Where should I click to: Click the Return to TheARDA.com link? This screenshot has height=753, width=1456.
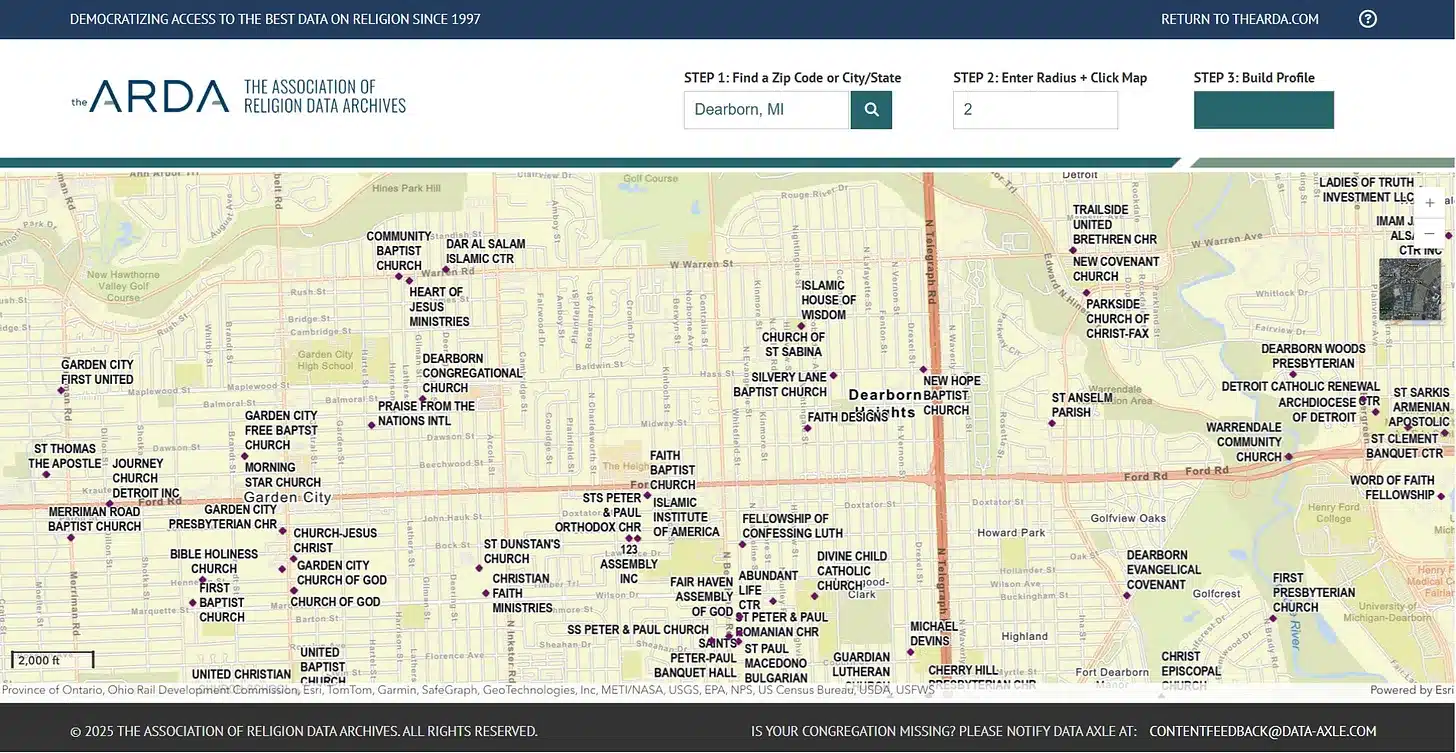click(1239, 19)
